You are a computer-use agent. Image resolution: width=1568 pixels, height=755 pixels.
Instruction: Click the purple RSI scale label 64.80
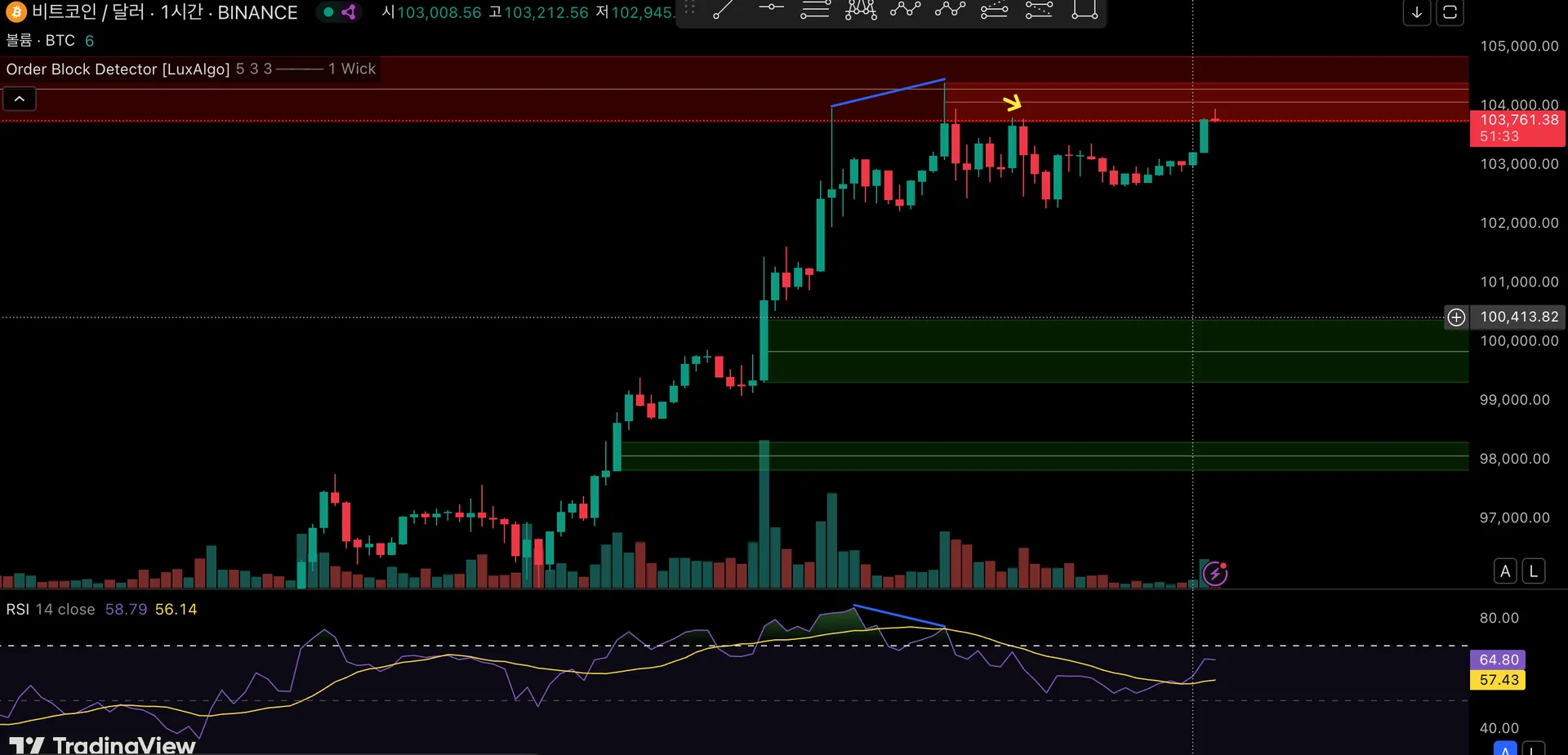[x=1499, y=660]
